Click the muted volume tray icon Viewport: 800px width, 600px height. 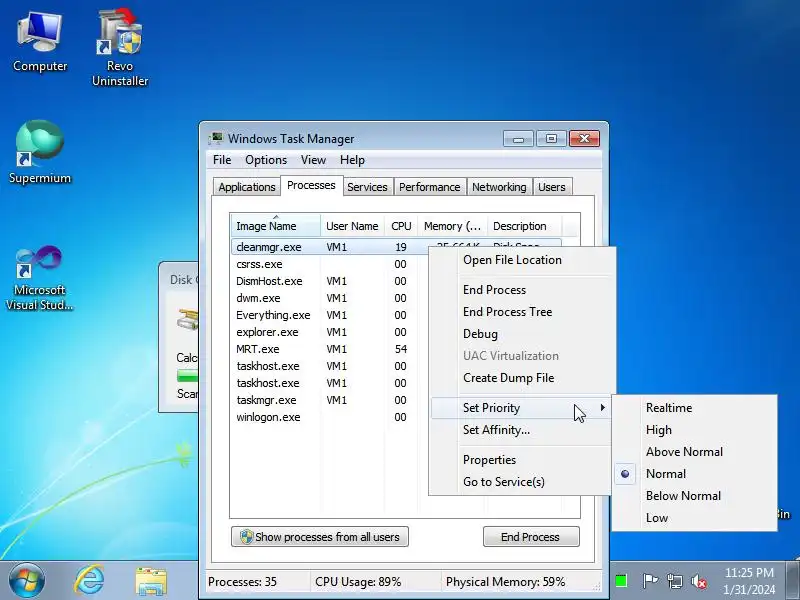698,581
